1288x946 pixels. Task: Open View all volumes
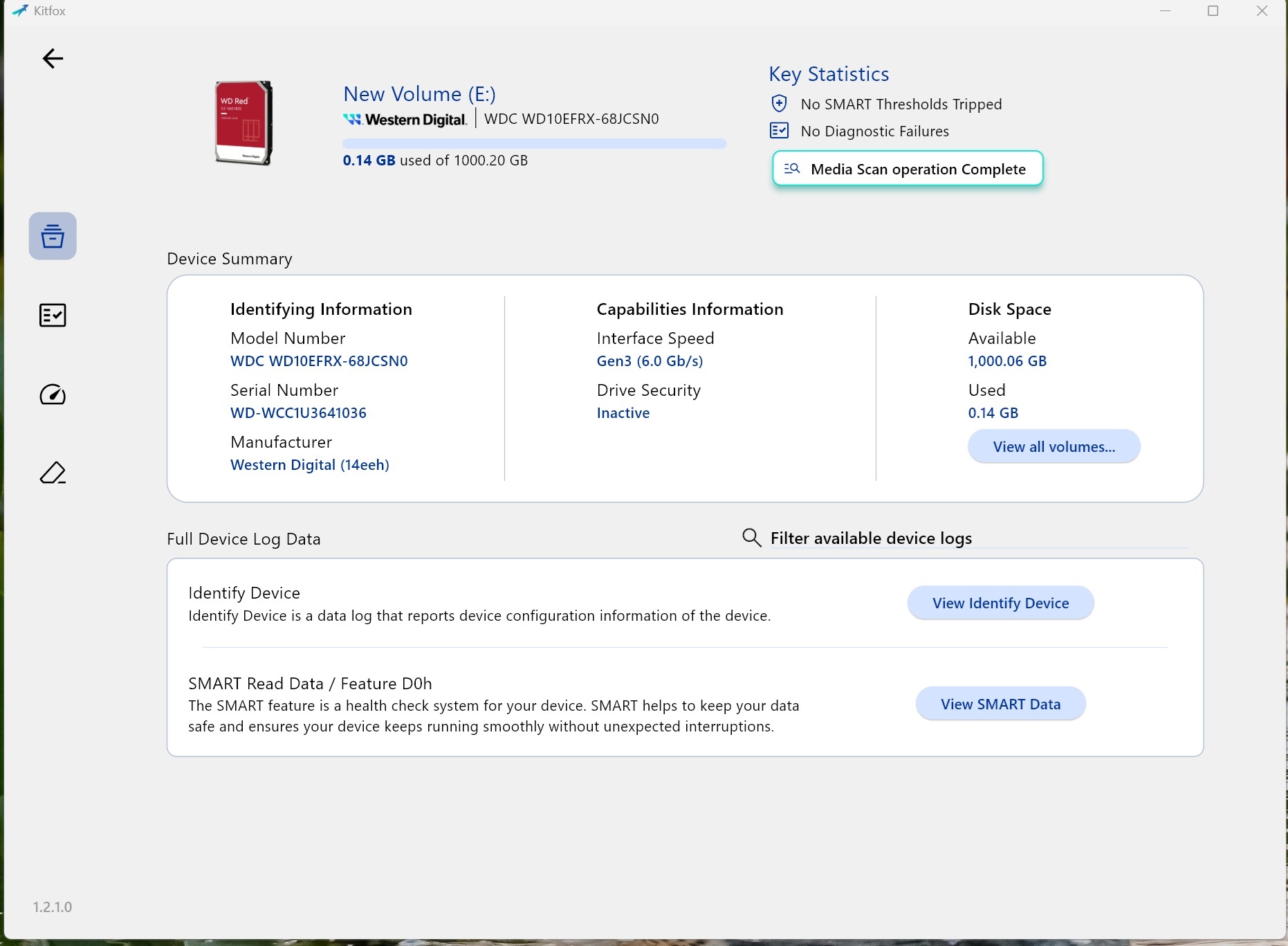(x=1054, y=447)
